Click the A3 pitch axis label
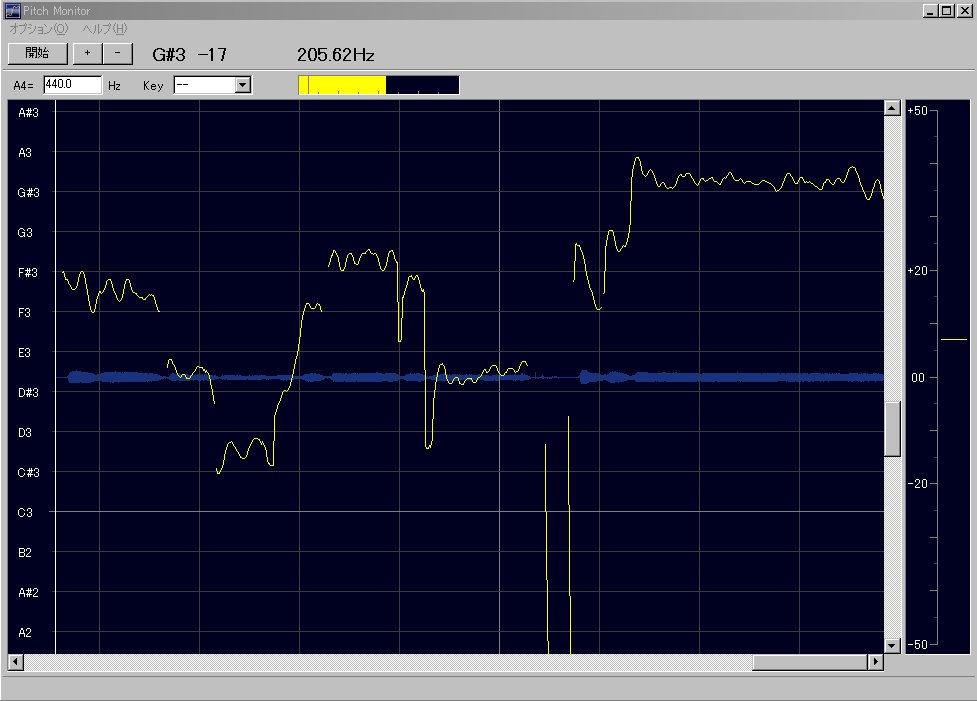The height and width of the screenshot is (701, 977). 25,153
